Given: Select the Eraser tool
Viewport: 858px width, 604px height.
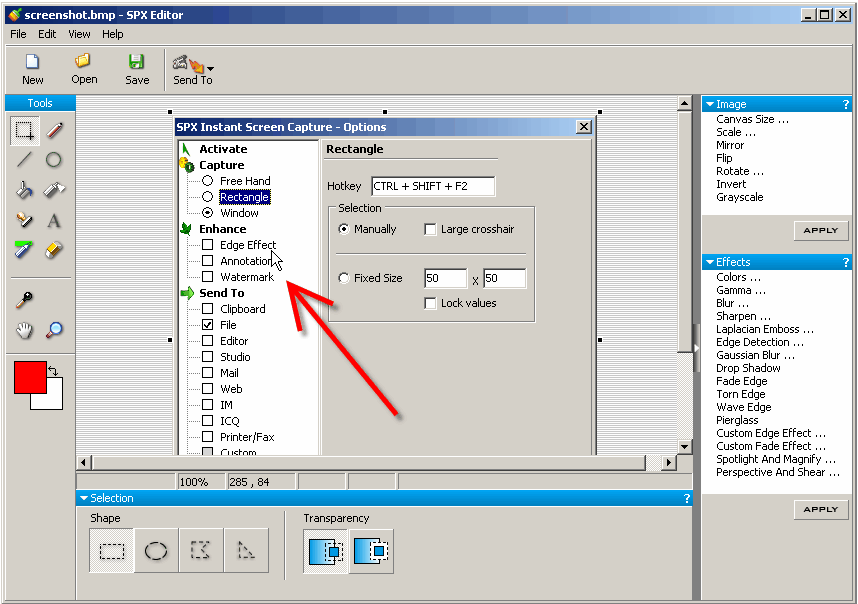Looking at the screenshot, I should click(53, 250).
